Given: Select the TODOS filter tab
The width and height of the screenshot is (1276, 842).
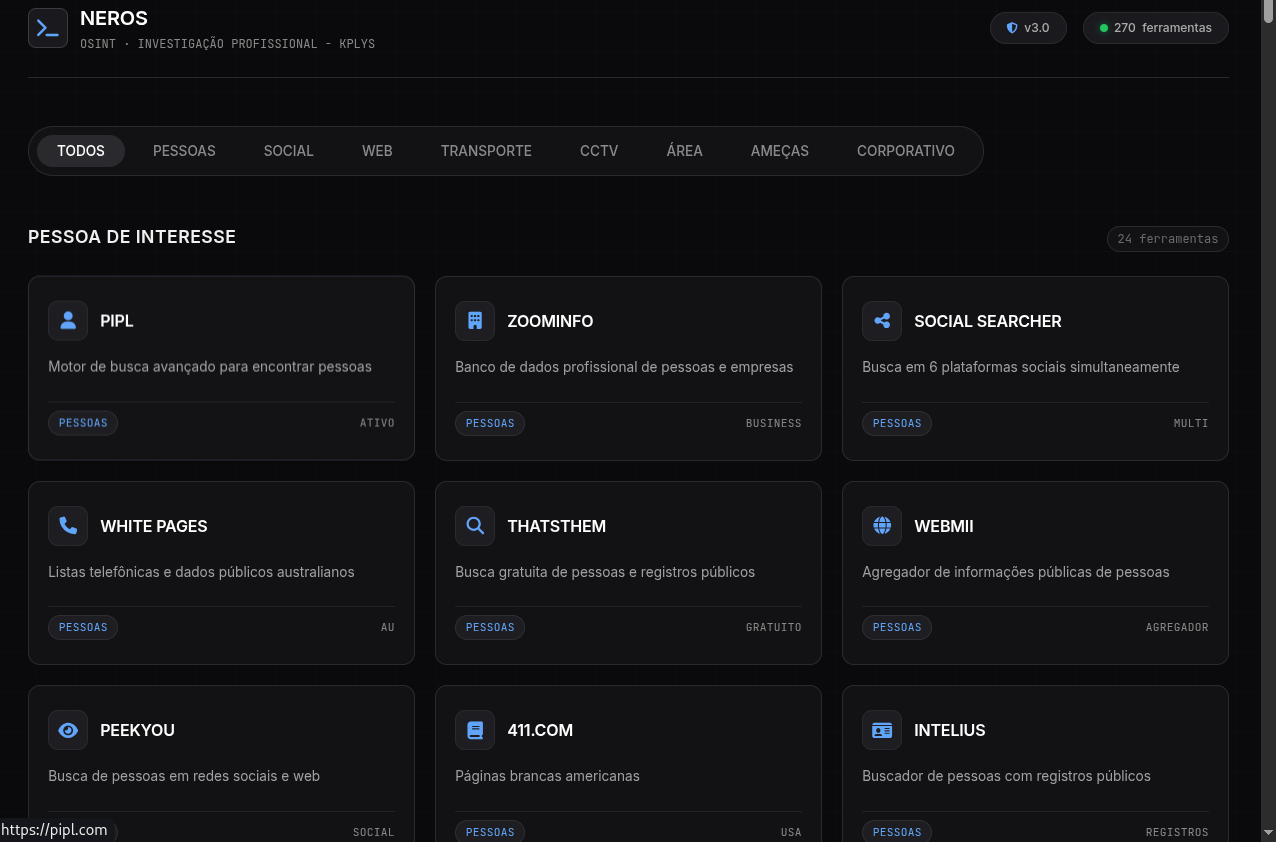Looking at the screenshot, I should [81, 151].
